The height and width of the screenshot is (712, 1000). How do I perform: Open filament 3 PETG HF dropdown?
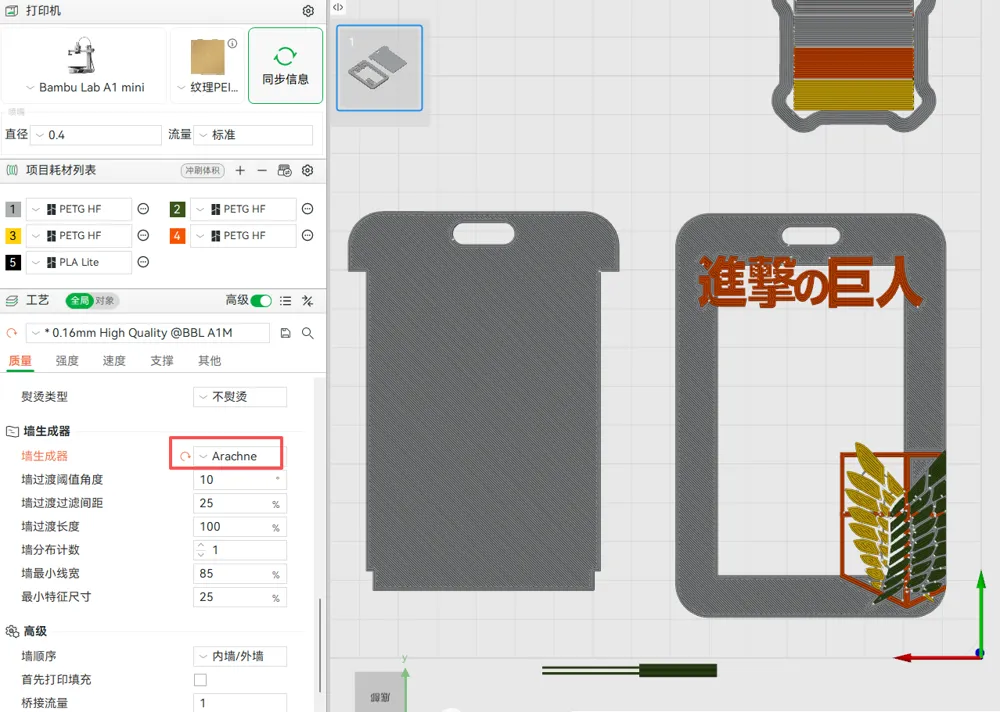[79, 235]
